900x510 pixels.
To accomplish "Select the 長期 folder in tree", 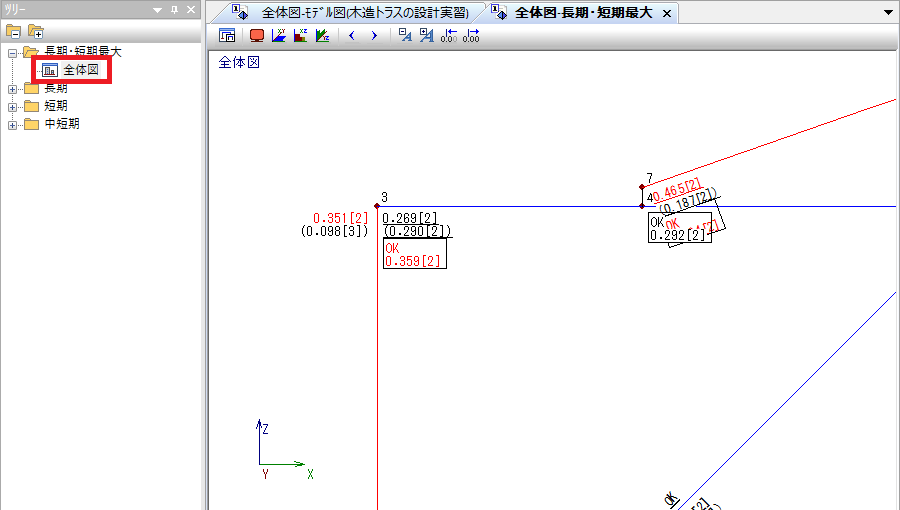I will click(x=56, y=88).
